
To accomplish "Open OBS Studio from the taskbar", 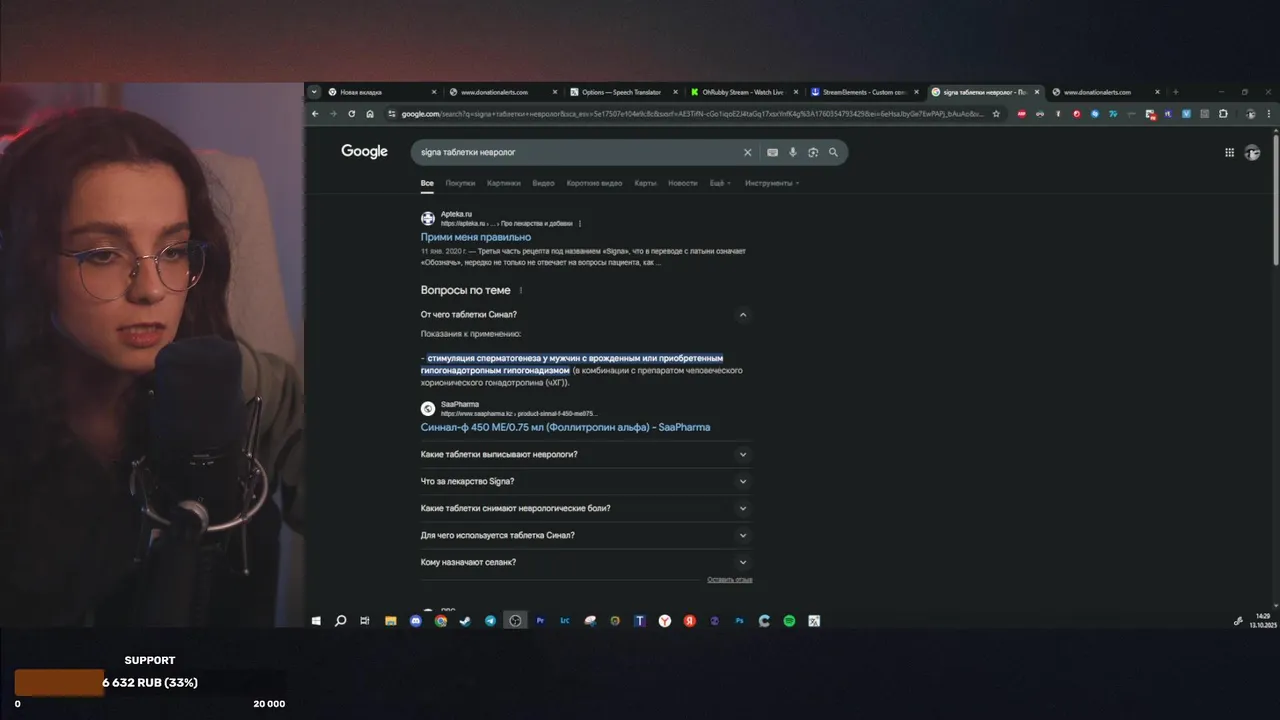I will (x=515, y=621).
